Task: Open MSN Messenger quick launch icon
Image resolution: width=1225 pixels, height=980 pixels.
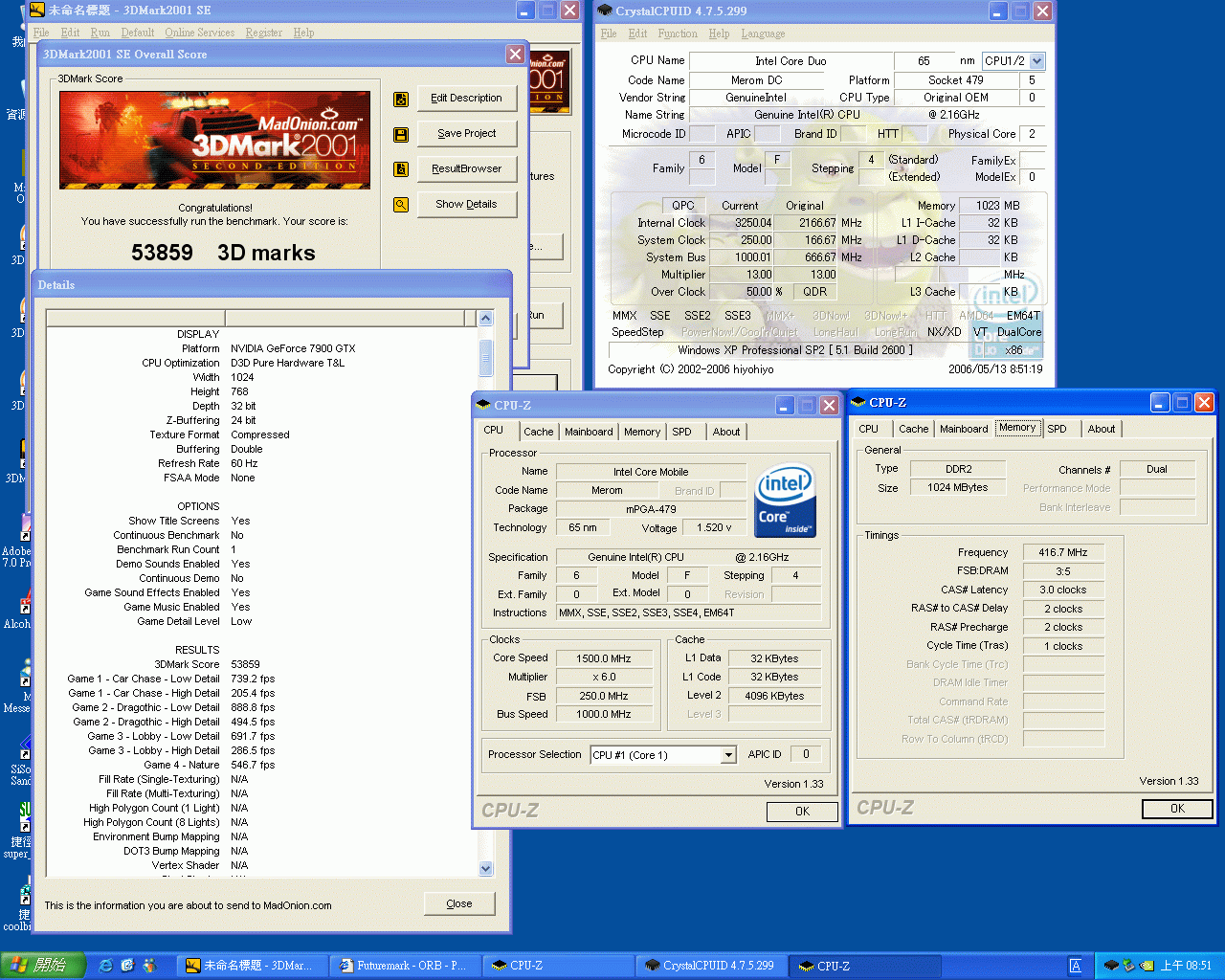Action: (149, 966)
